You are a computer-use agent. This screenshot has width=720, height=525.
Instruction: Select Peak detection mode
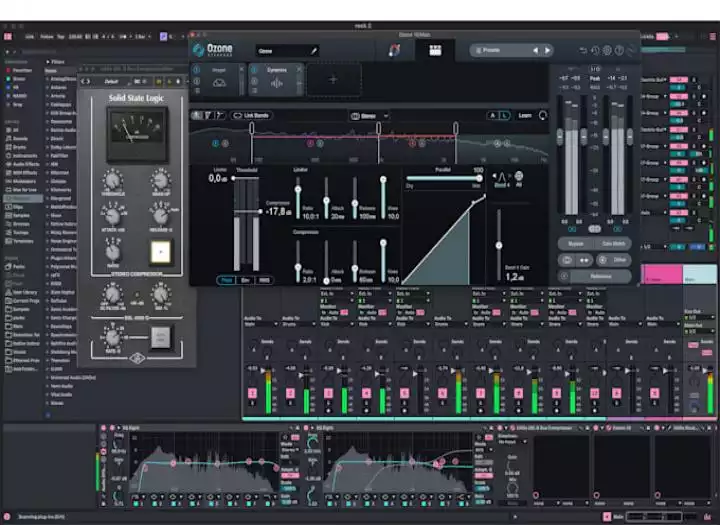(226, 280)
